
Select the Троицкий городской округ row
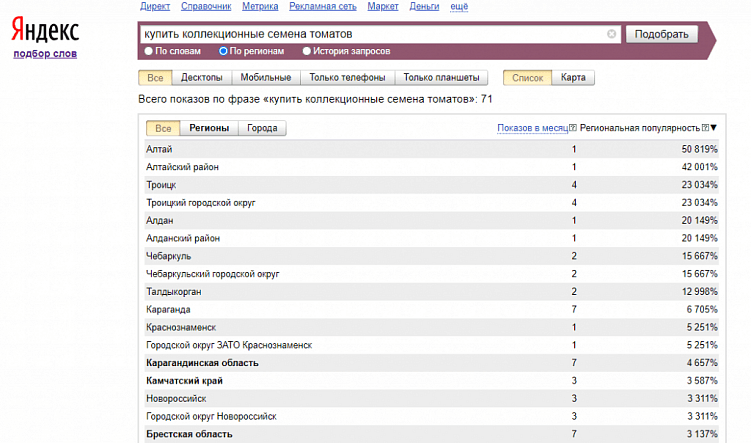pyautogui.click(x=432, y=203)
